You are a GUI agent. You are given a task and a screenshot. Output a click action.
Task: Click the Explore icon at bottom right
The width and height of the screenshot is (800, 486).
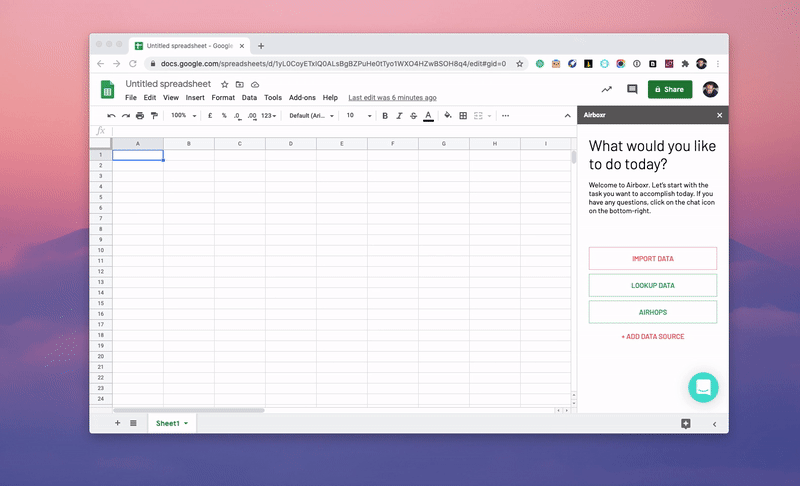[x=686, y=424]
